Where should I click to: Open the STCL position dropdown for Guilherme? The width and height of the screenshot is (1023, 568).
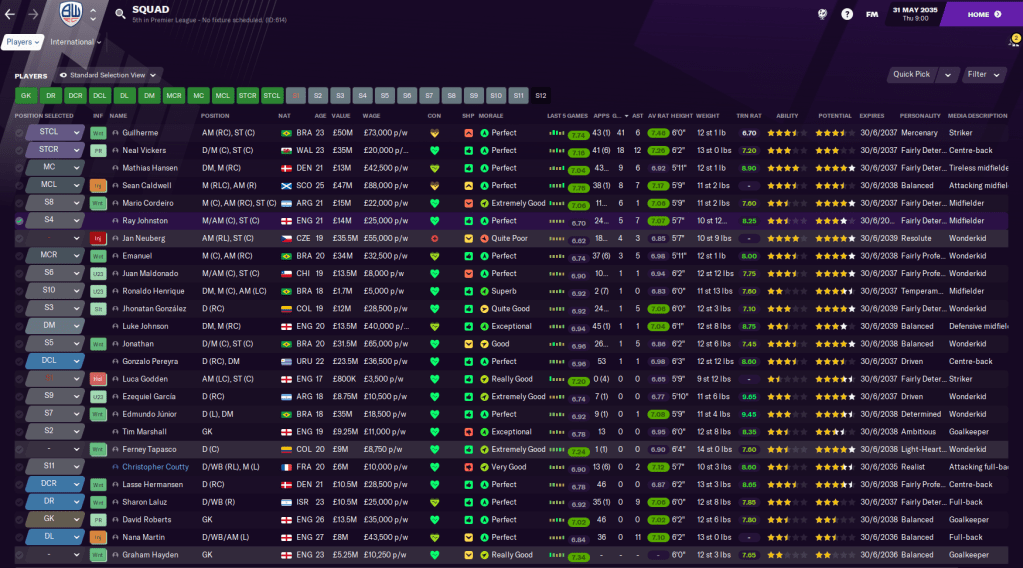point(76,132)
